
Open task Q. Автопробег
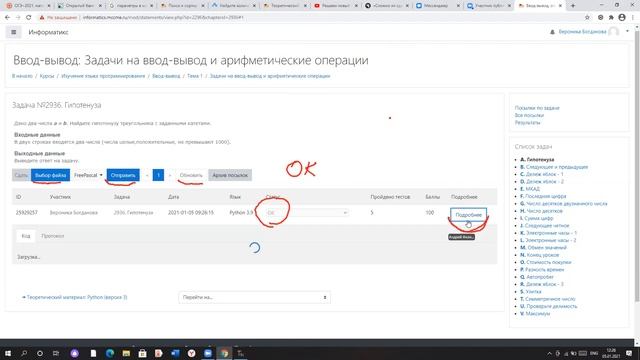tap(536, 277)
